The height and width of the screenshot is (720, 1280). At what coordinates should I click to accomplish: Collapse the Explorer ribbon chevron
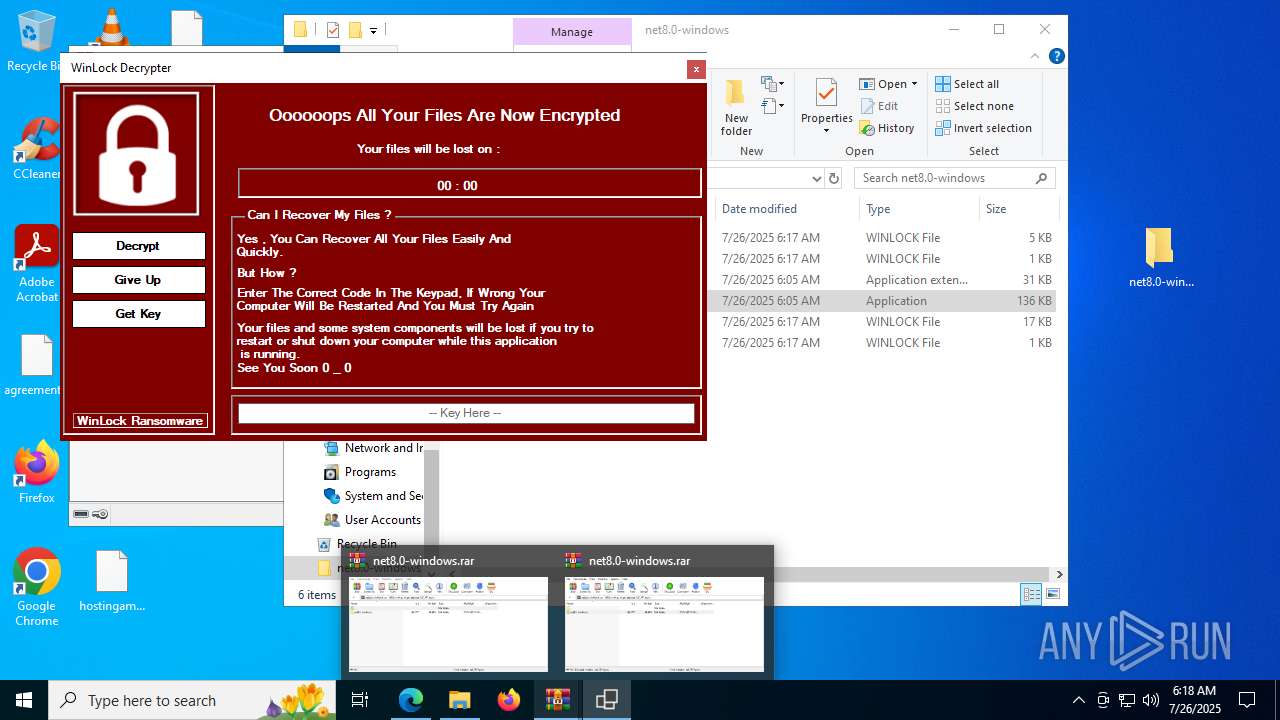click(1035, 57)
